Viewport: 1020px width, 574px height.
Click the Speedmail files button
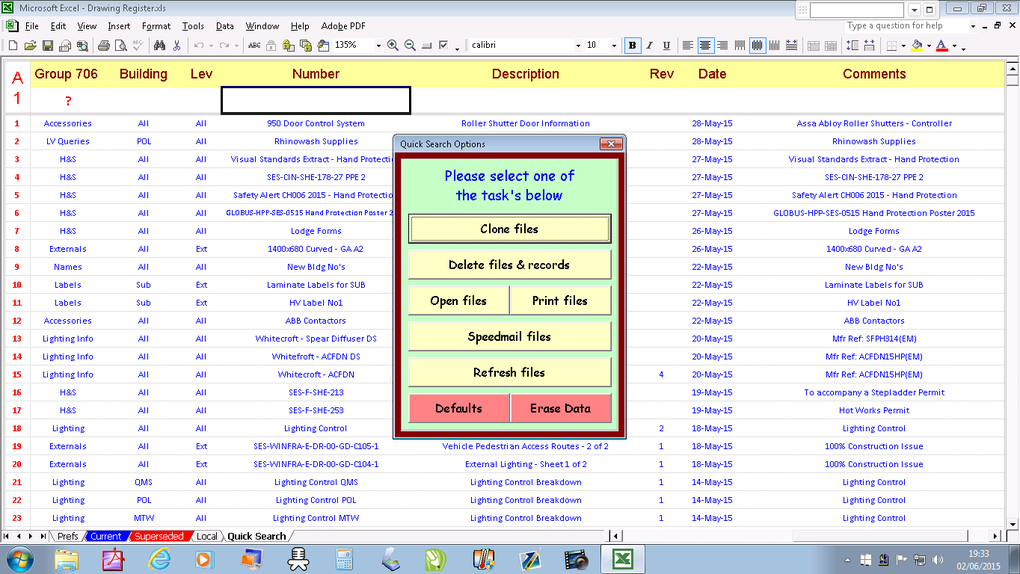[509, 336]
